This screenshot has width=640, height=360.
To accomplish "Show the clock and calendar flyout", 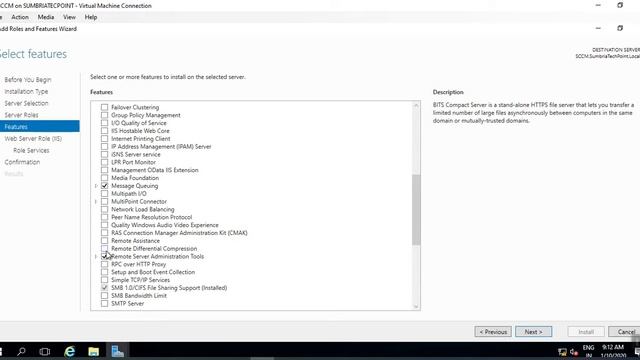I will [x=613, y=351].
